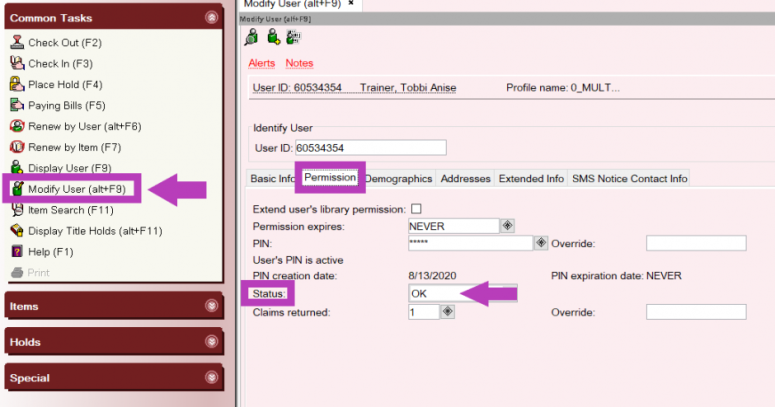Click the Display User icon

[x=17, y=167]
